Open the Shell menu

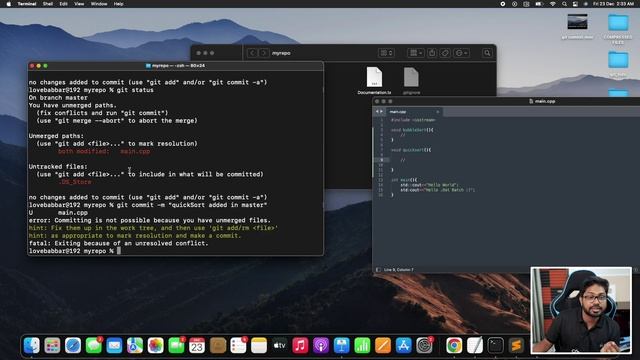pos(48,4)
